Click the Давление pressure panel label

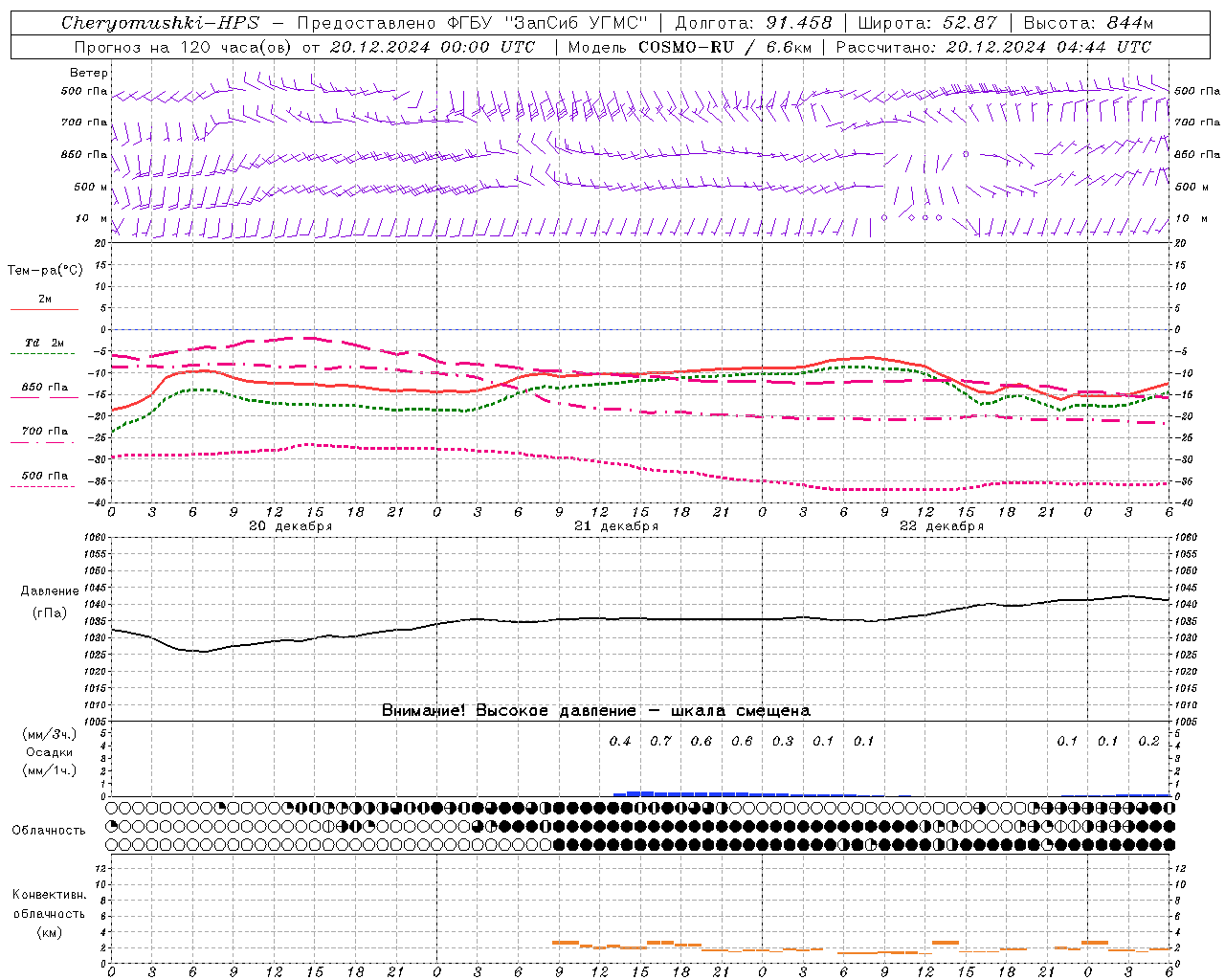(x=50, y=591)
